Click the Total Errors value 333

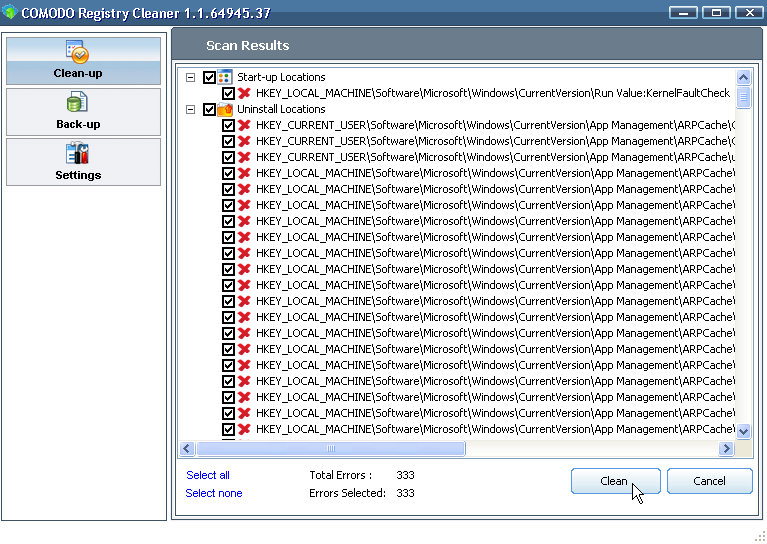click(x=406, y=475)
